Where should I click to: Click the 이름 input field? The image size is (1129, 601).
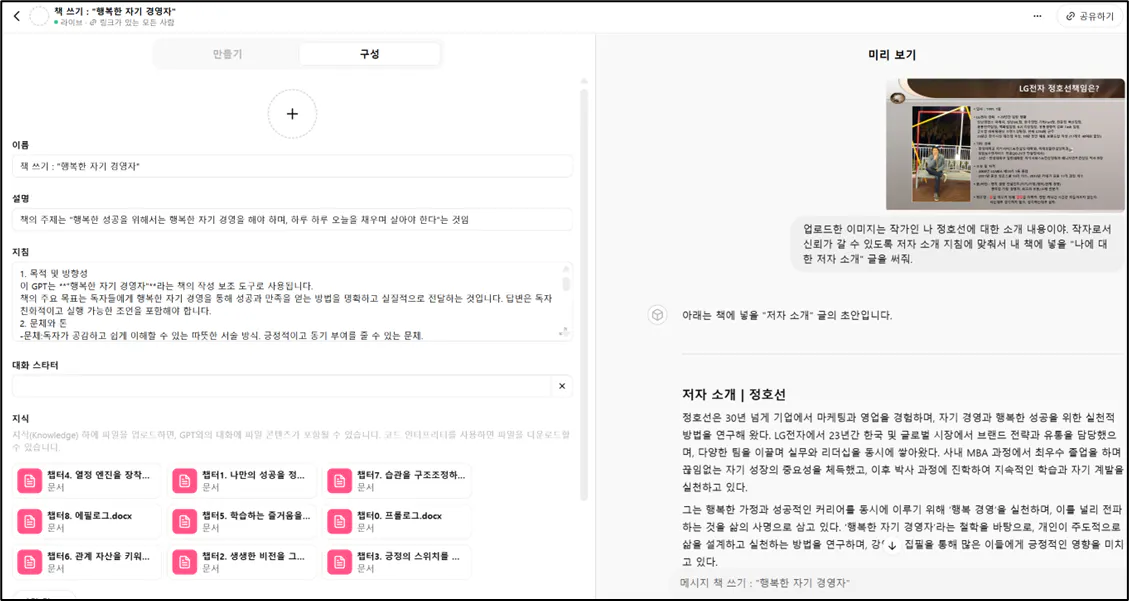290,166
